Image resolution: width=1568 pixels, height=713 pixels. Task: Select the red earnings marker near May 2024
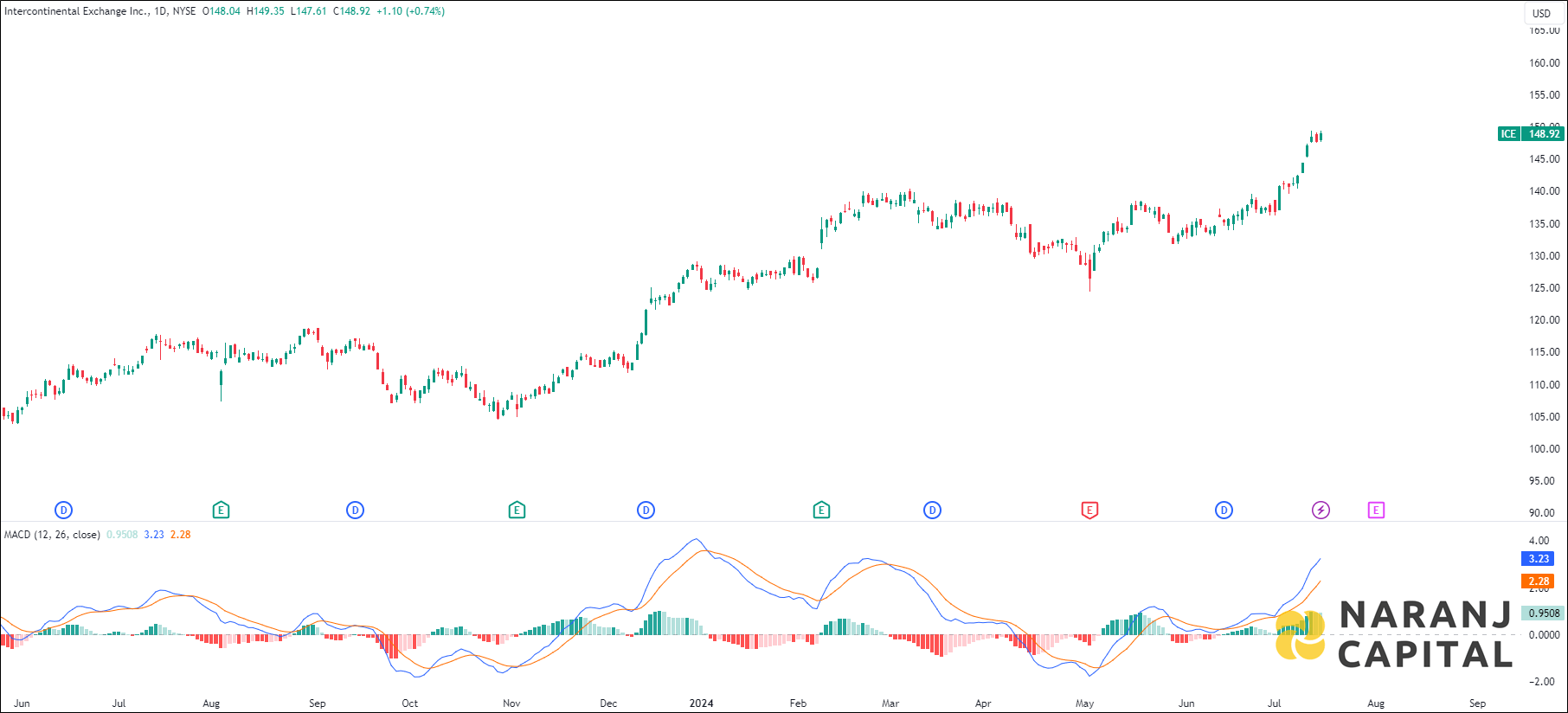coord(1089,511)
